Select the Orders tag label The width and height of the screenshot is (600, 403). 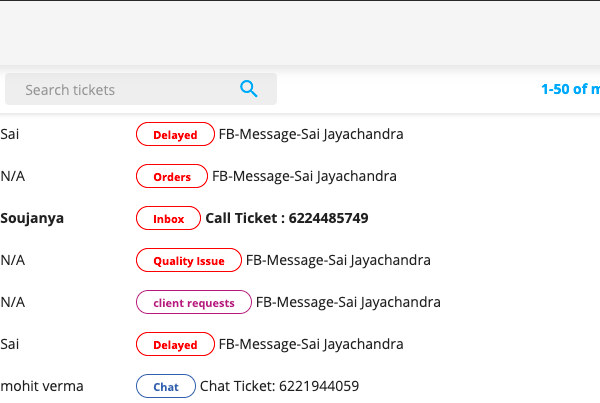pyautogui.click(x=172, y=176)
